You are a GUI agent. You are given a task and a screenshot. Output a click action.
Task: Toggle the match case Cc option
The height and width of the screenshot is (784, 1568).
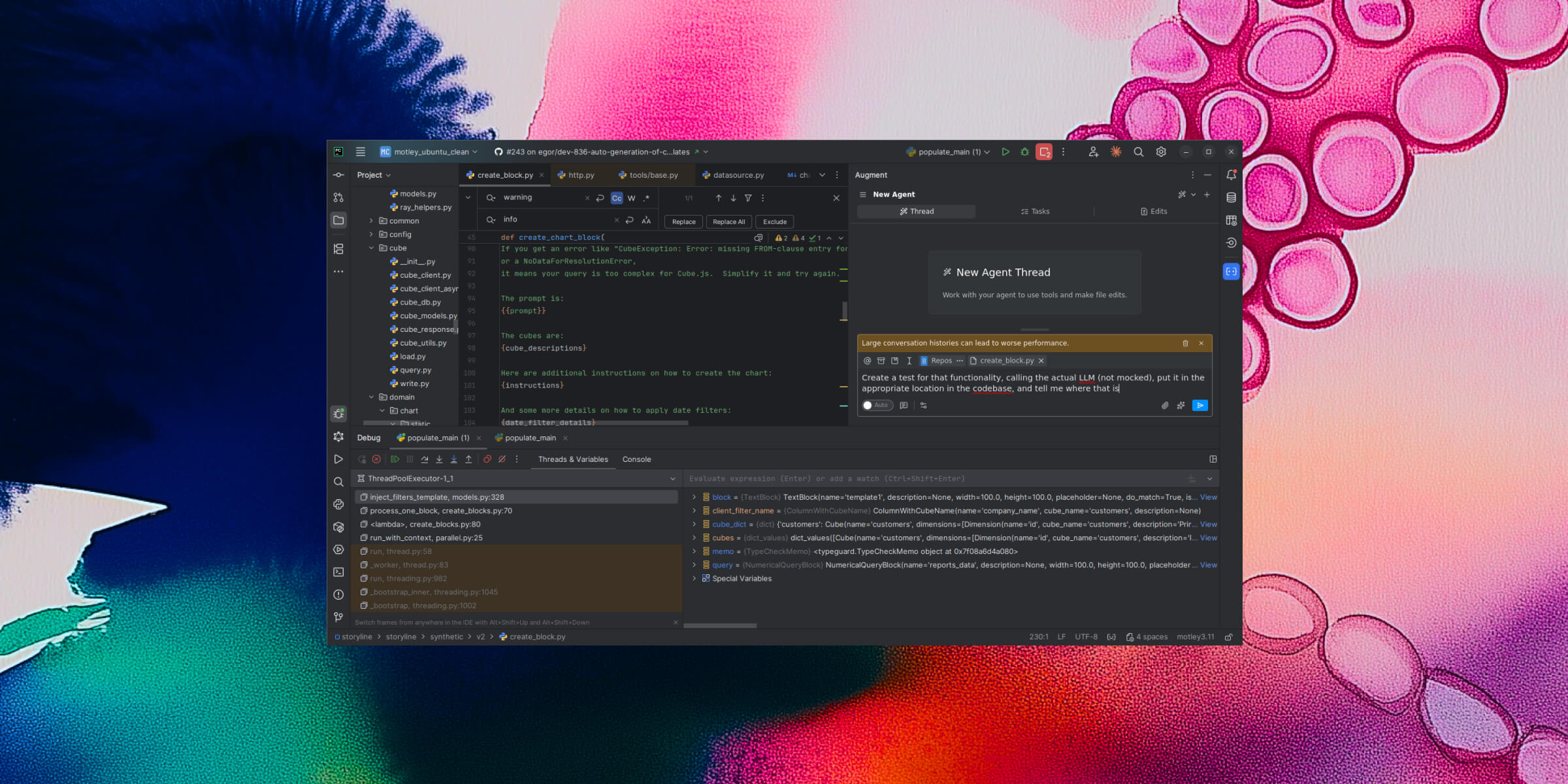point(616,198)
